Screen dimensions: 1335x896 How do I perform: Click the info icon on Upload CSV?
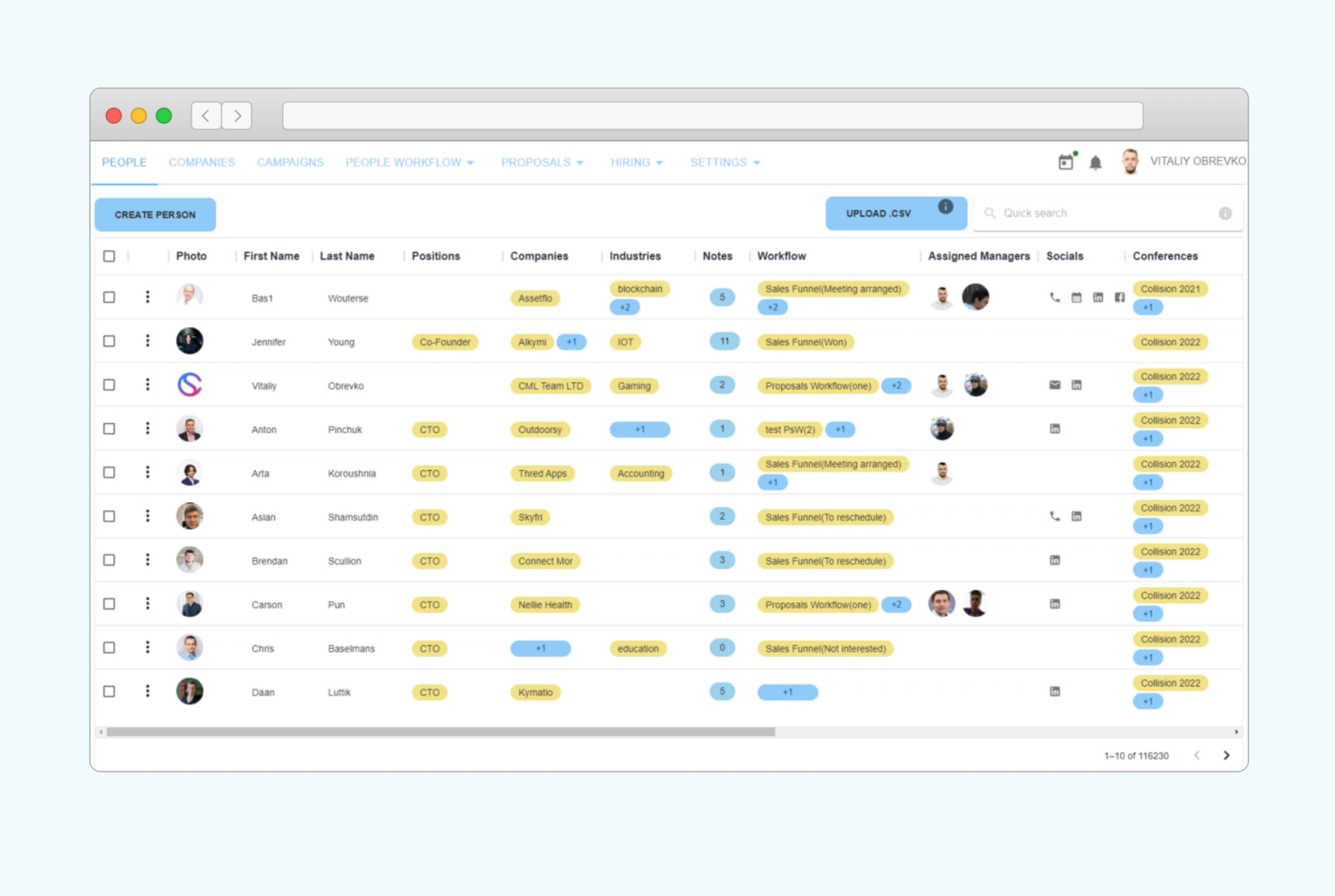click(x=945, y=206)
